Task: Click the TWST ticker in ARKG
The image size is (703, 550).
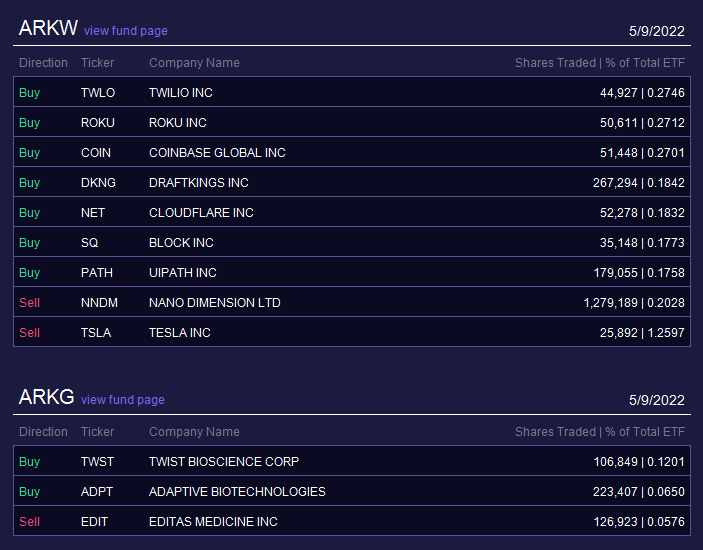Action: [x=97, y=462]
